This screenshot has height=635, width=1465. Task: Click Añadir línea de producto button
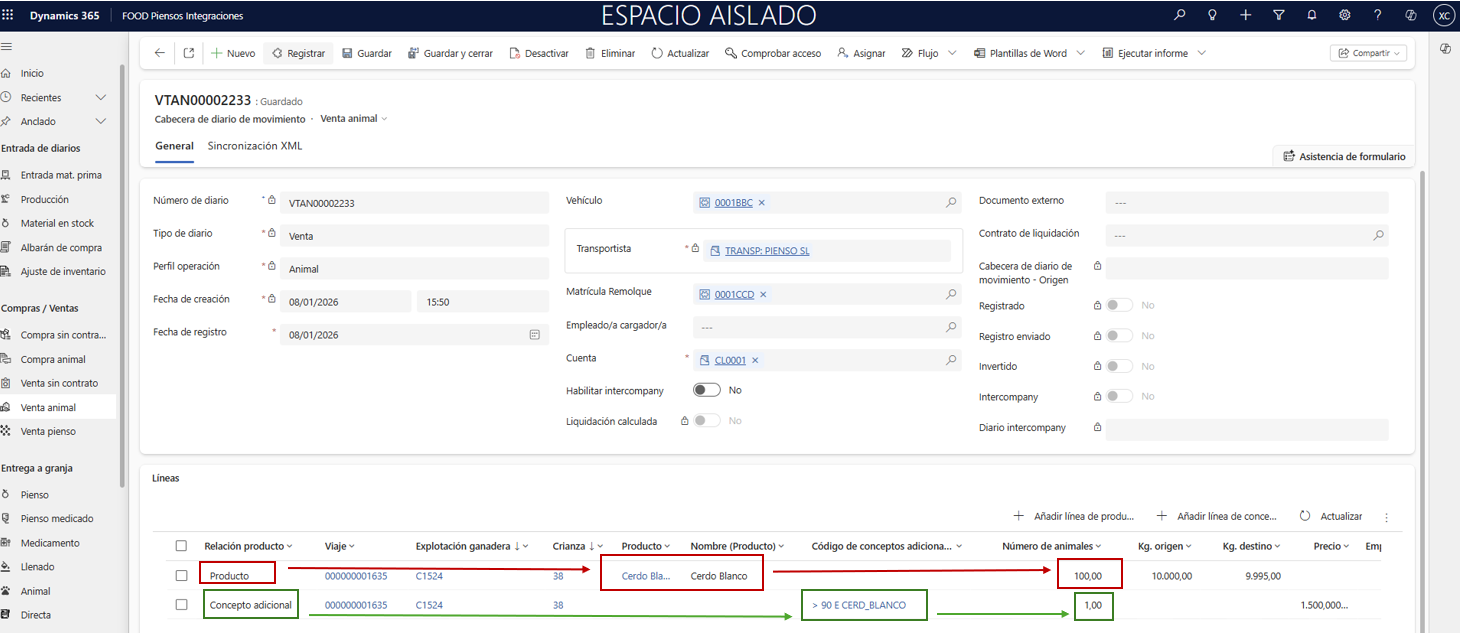tap(1074, 517)
